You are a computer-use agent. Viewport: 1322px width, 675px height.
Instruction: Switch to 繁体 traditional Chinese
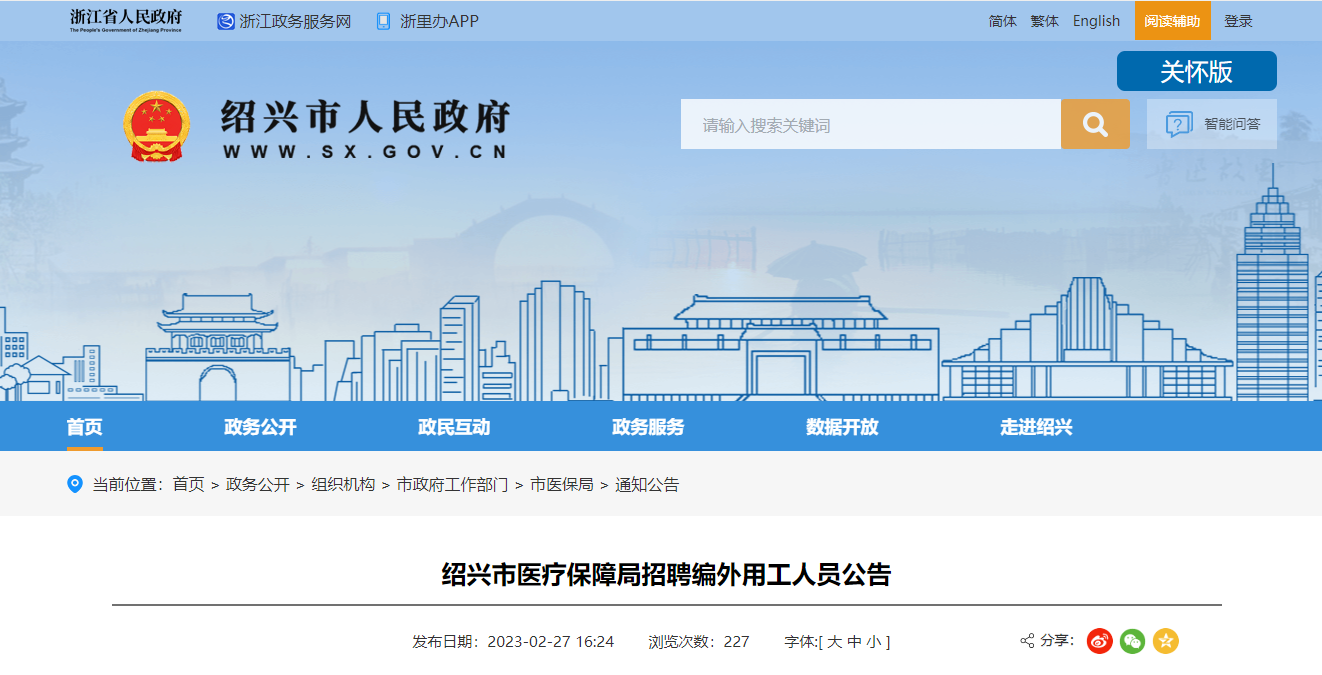tap(1044, 21)
